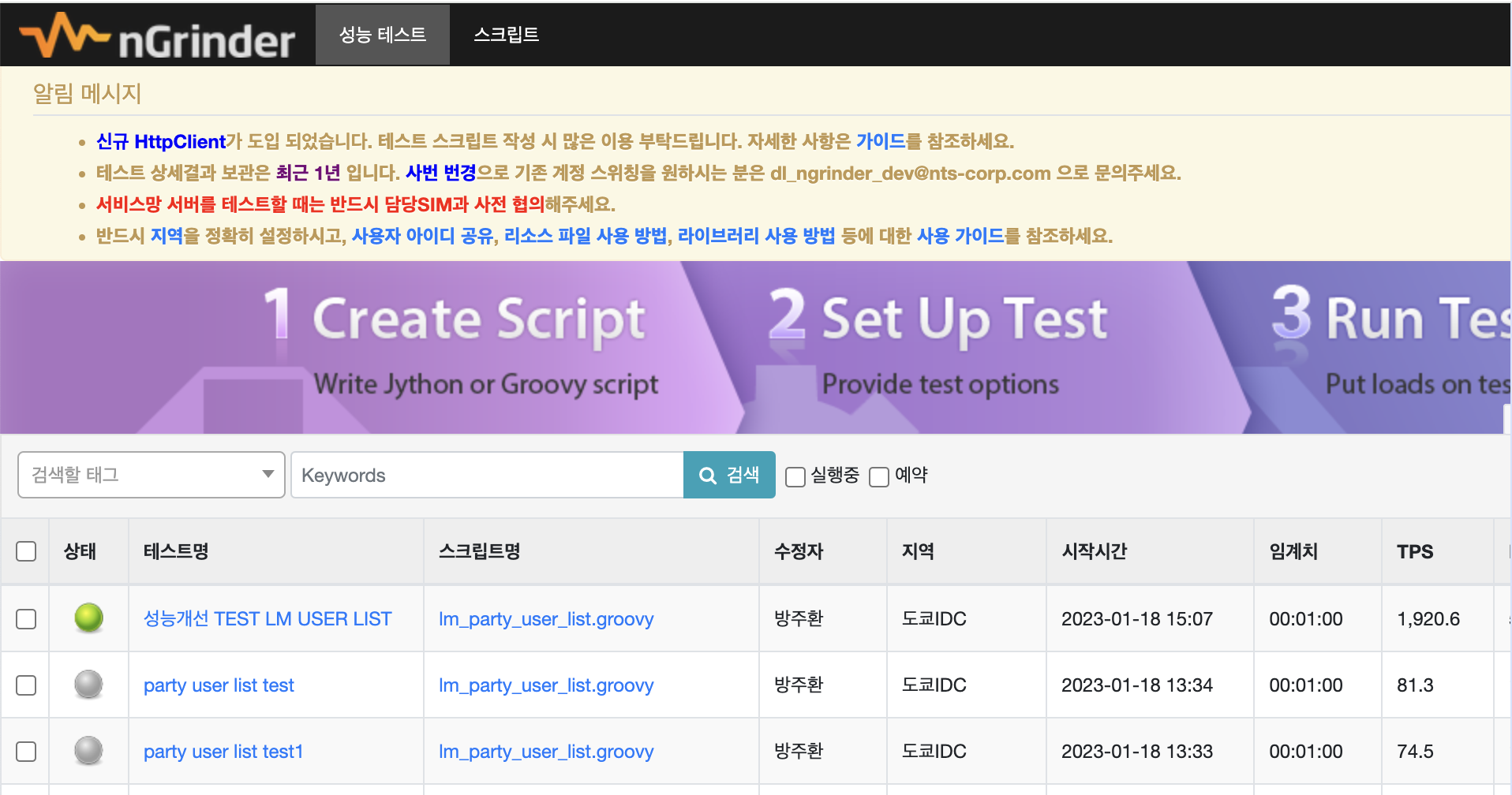Check the select-all checkbox in table header
Image resolution: width=1512 pixels, height=795 pixels.
pos(26,551)
